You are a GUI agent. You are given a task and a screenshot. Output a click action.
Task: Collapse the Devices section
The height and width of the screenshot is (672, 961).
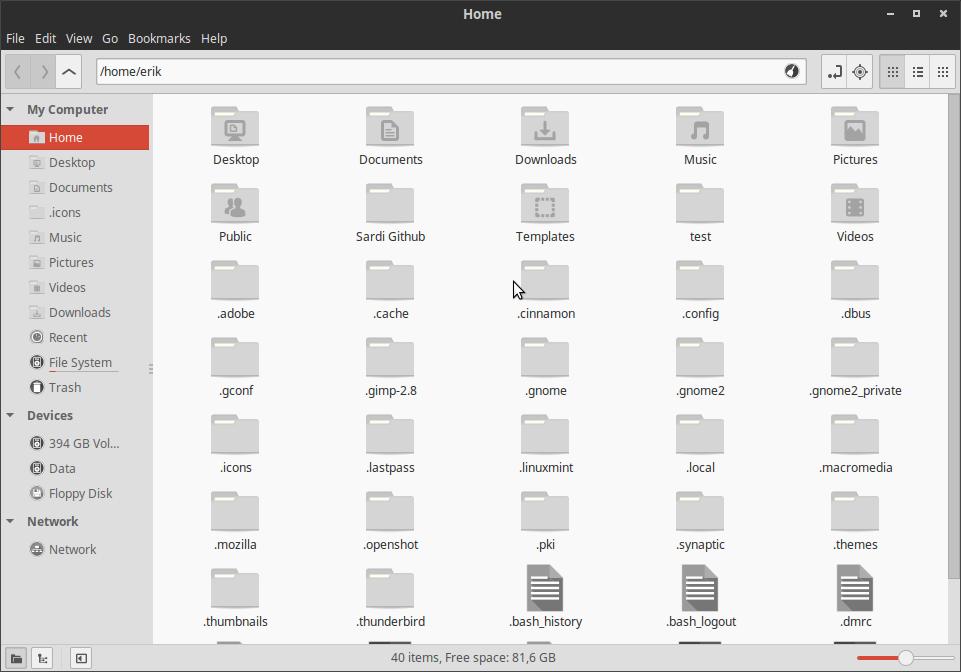point(10,415)
